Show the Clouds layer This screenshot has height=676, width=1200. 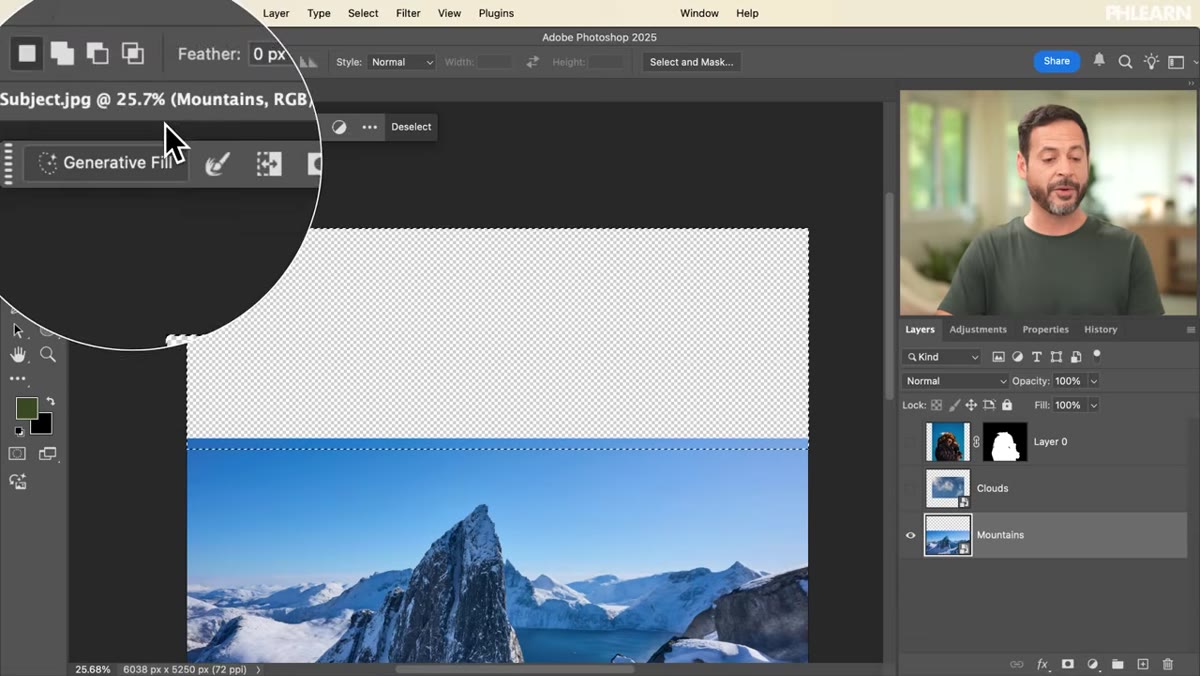click(x=910, y=488)
